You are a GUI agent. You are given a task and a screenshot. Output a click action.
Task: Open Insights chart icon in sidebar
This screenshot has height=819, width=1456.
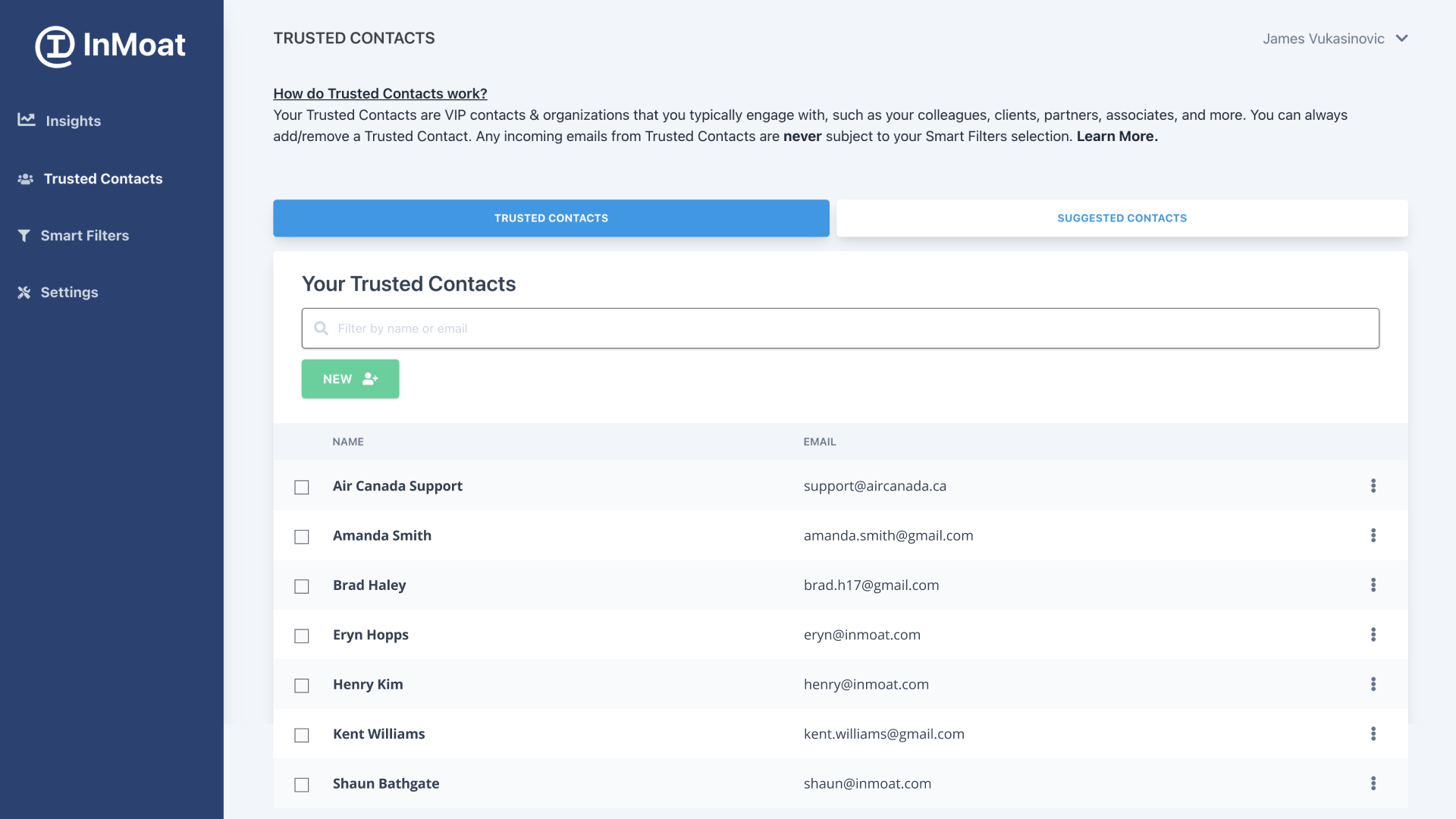point(27,120)
